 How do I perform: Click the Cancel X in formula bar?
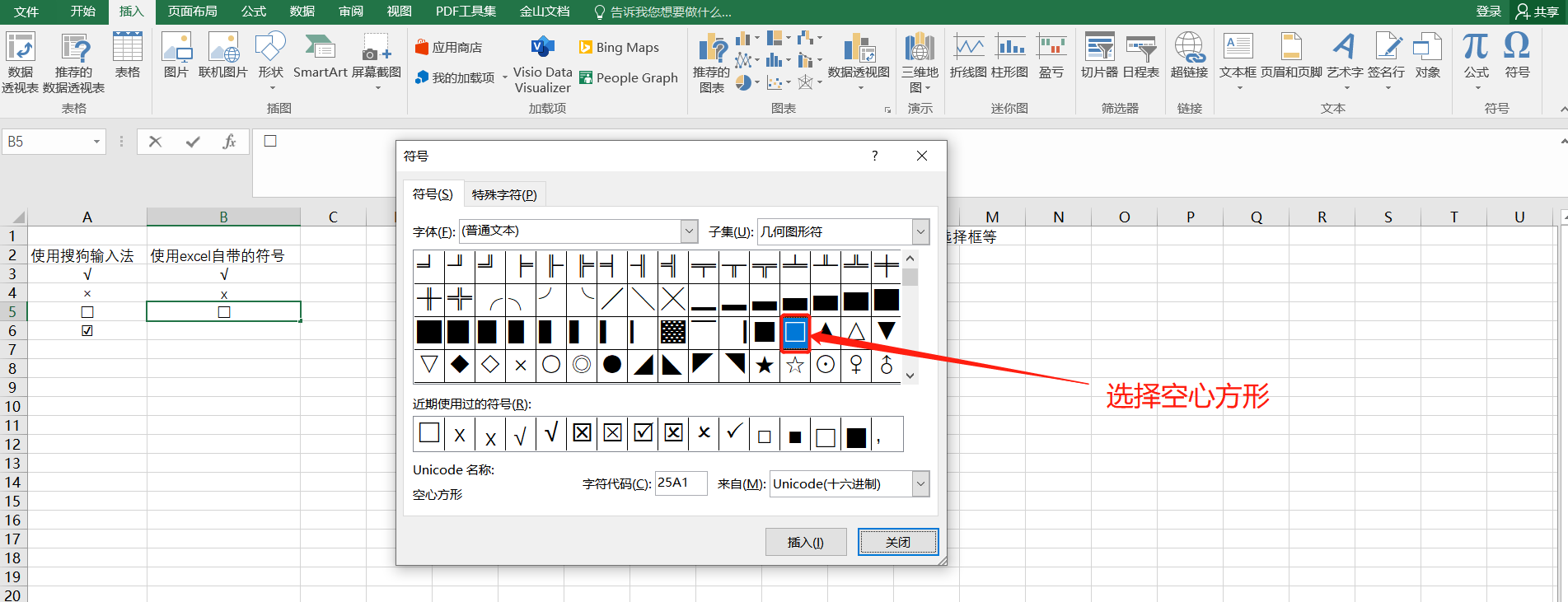point(155,142)
